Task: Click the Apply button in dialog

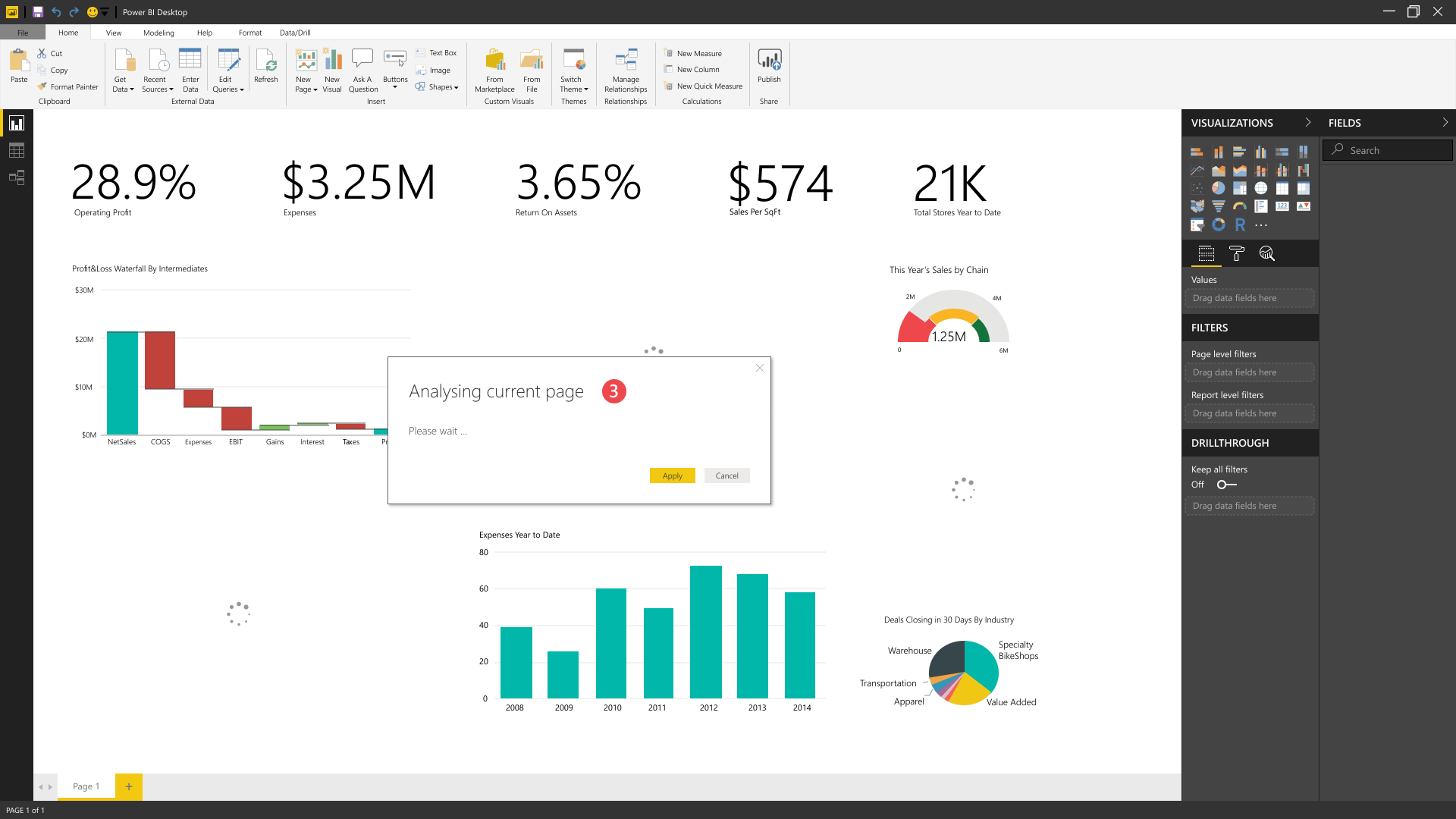Action: click(672, 475)
